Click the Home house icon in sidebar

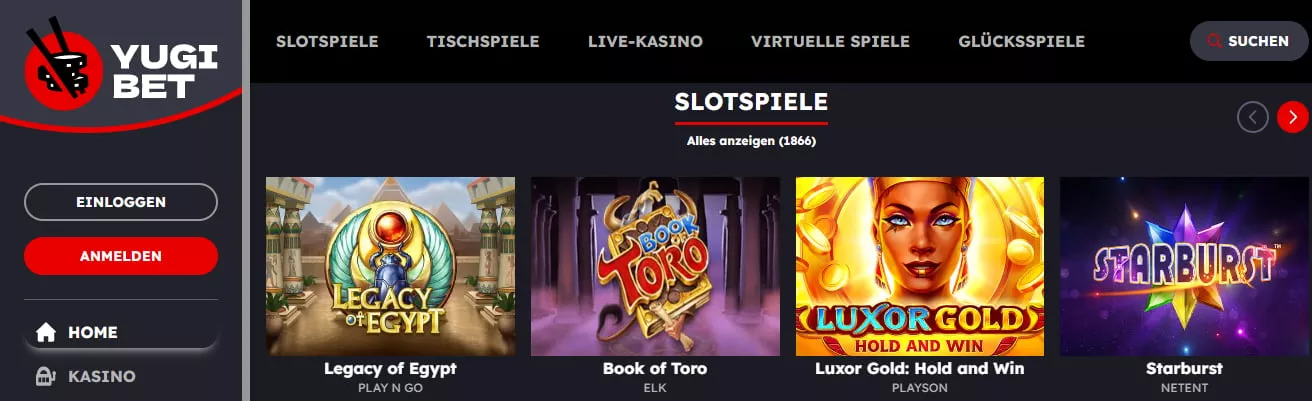(45, 333)
